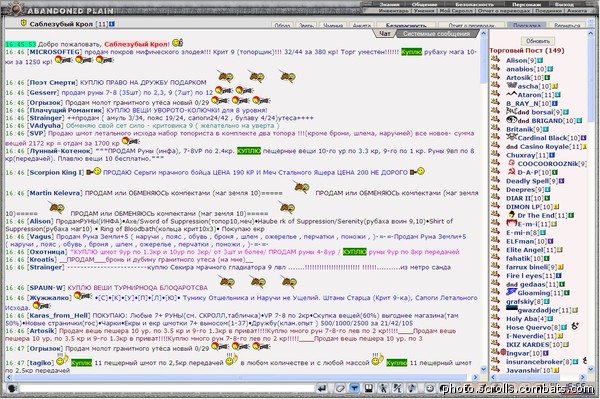Screen dimensions: 600x399
Task: Switch to Системные сообщения tab
Action: tap(436, 34)
